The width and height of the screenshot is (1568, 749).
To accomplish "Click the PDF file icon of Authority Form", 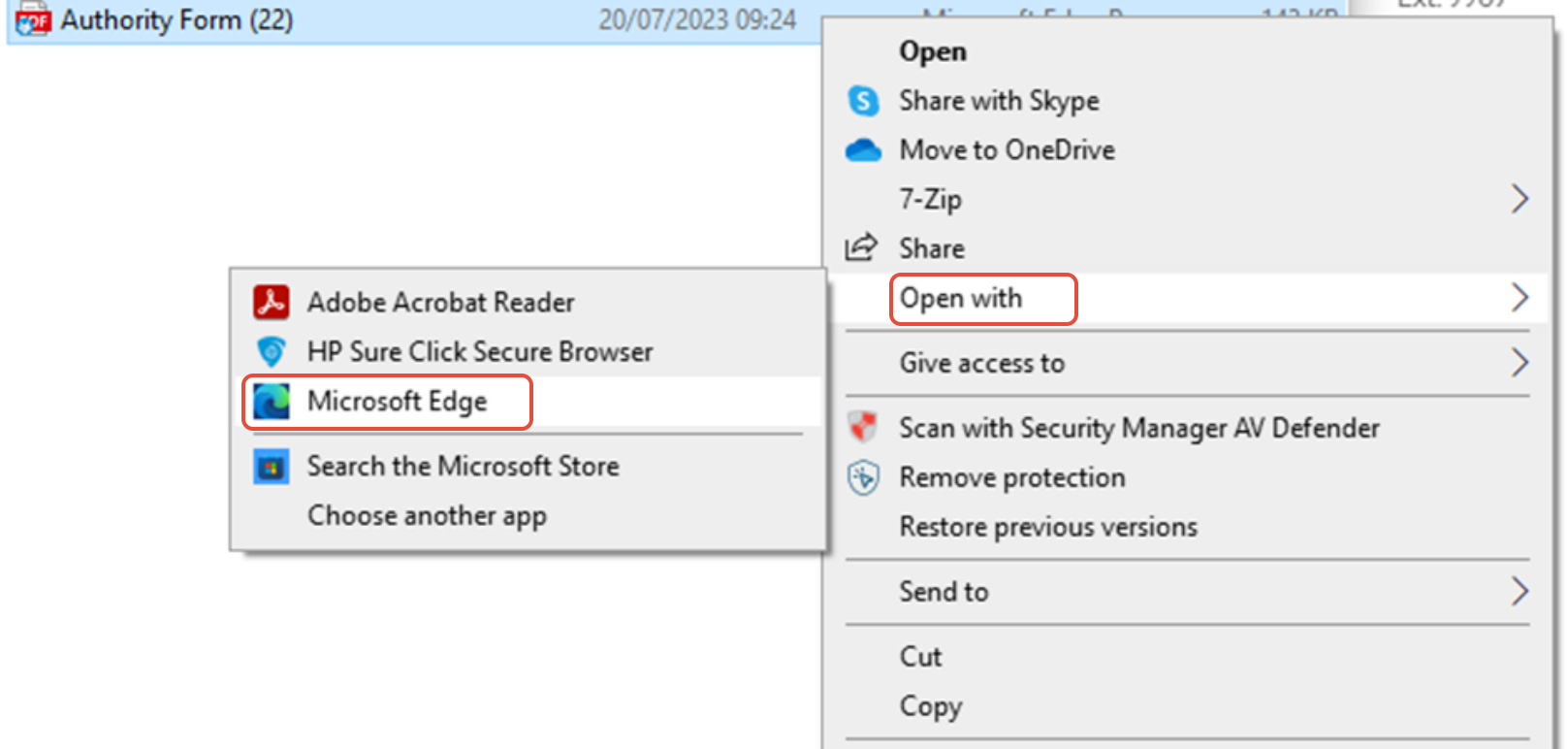I will point(31,19).
